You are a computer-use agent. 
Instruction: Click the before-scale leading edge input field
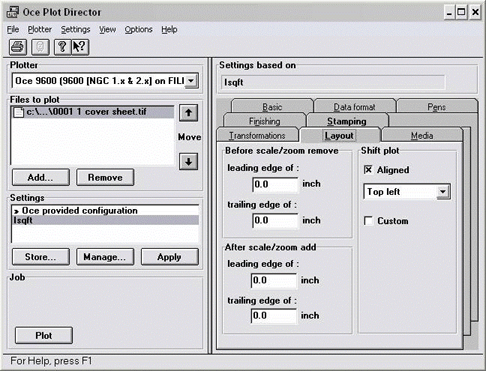click(x=275, y=184)
